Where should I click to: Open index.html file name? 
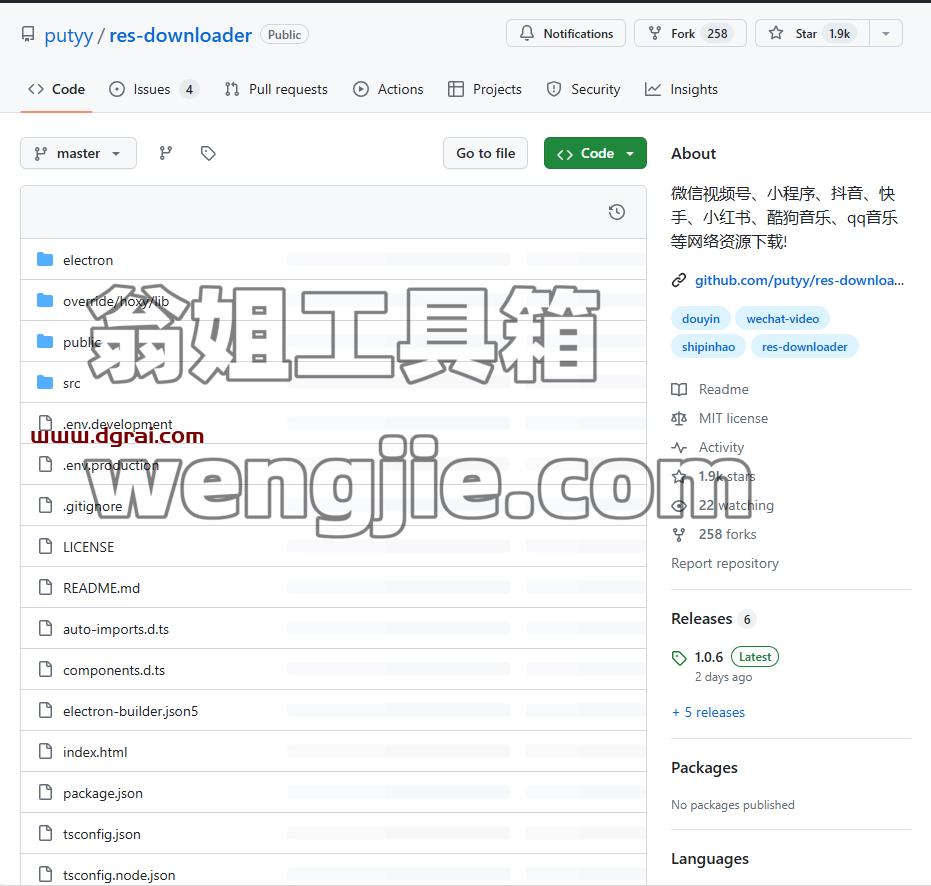(95, 752)
